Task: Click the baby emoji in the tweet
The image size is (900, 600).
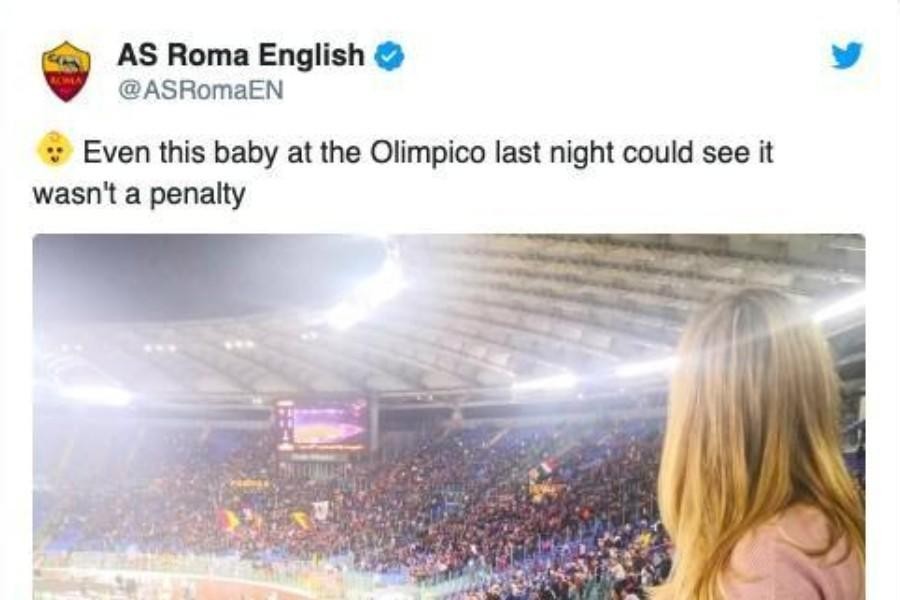Action: pyautogui.click(x=53, y=149)
